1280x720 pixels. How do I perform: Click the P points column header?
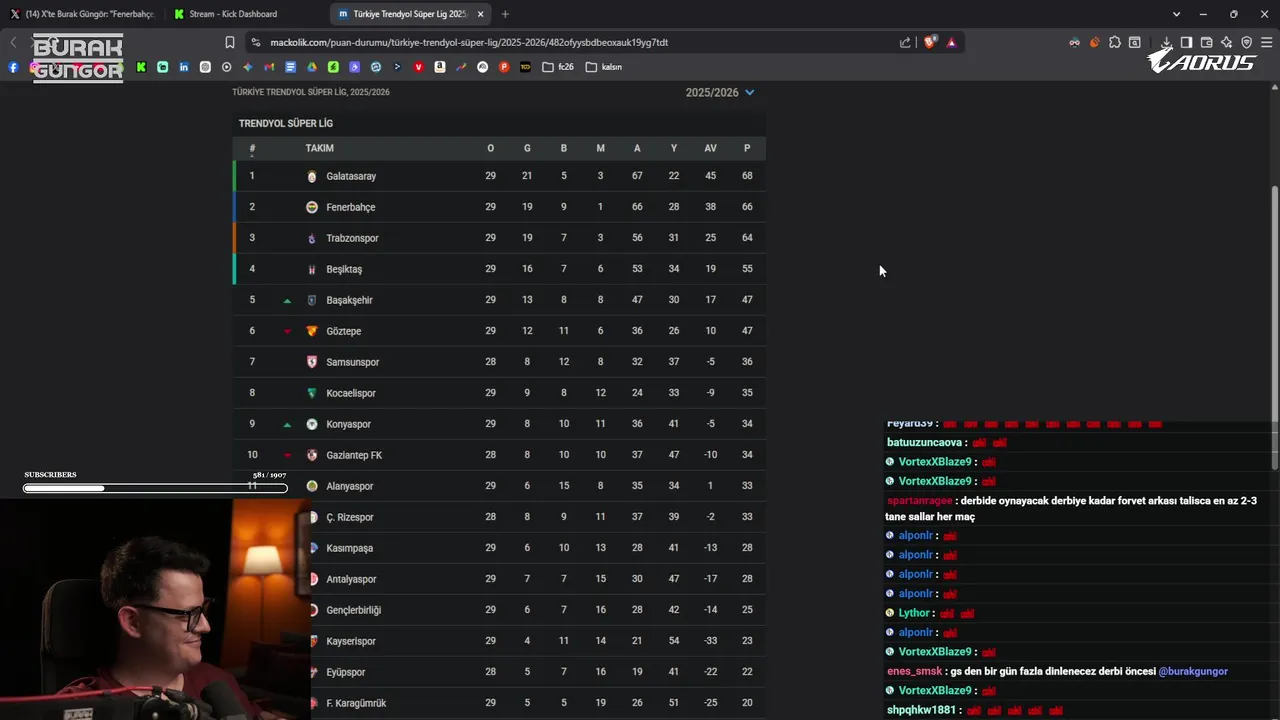747,148
